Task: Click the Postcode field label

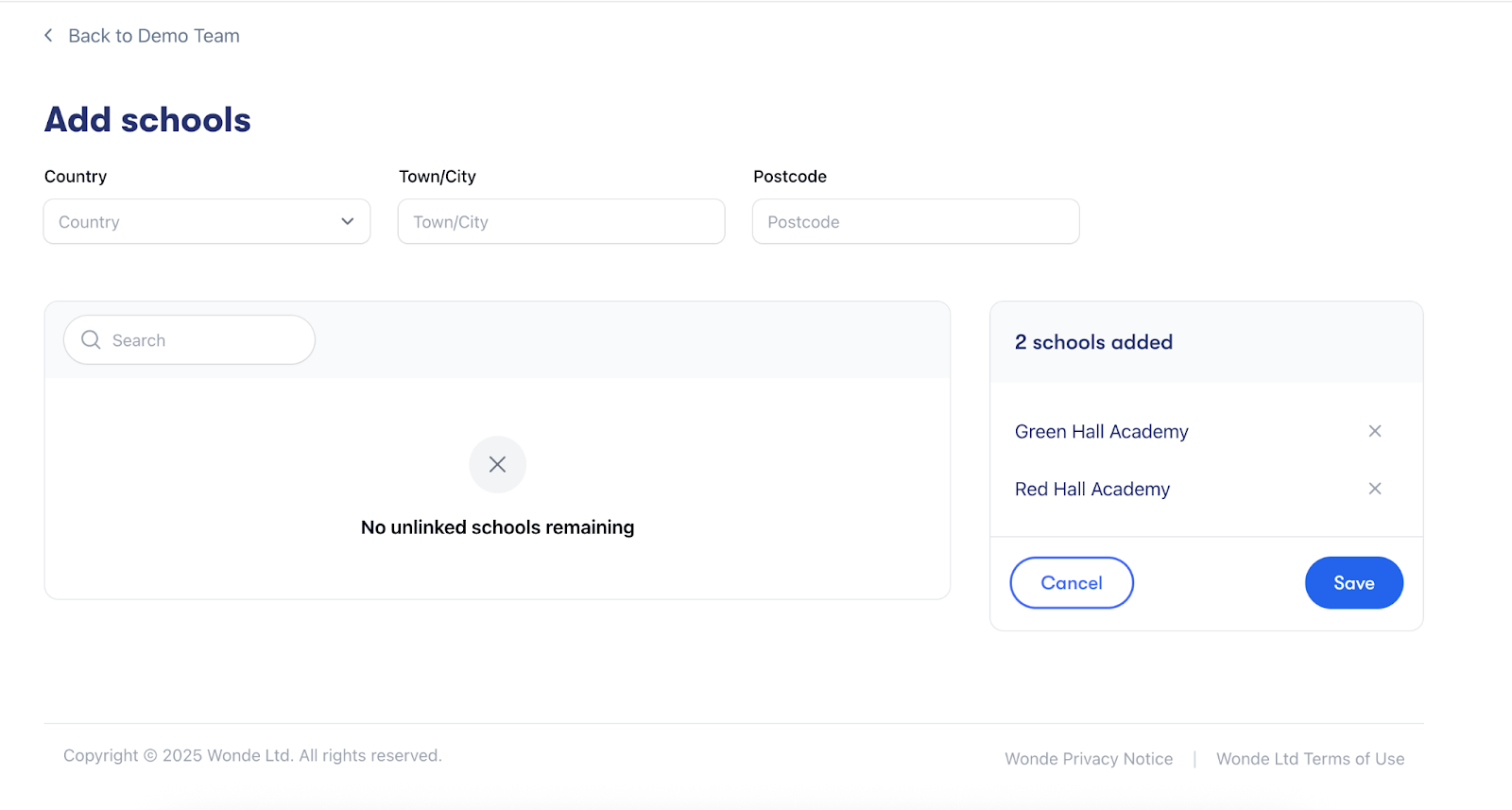Action: tap(789, 177)
